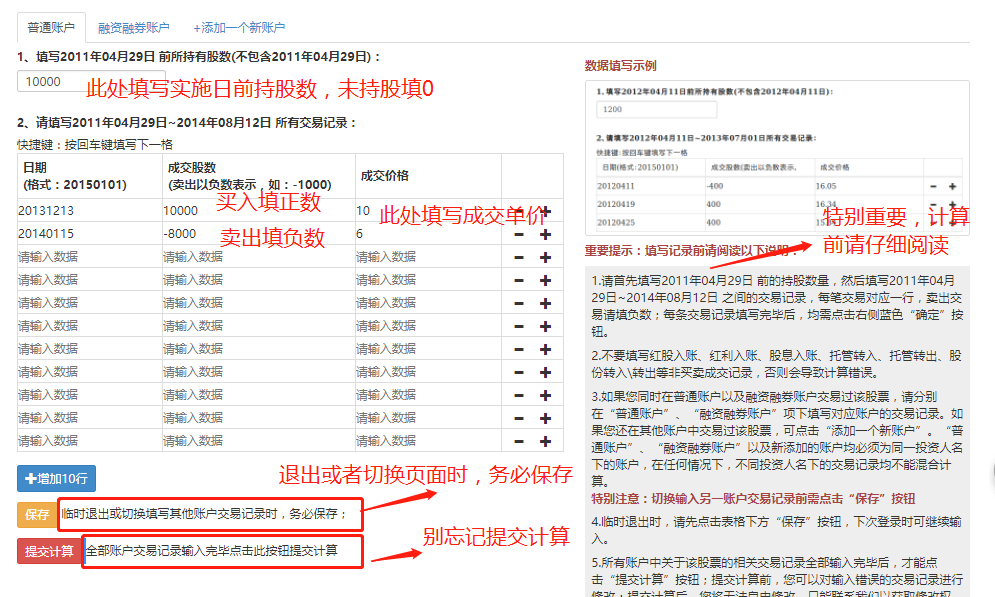The height and width of the screenshot is (597, 995).
Task: Click the plus icon in the 20131213 row
Action: coord(545,211)
